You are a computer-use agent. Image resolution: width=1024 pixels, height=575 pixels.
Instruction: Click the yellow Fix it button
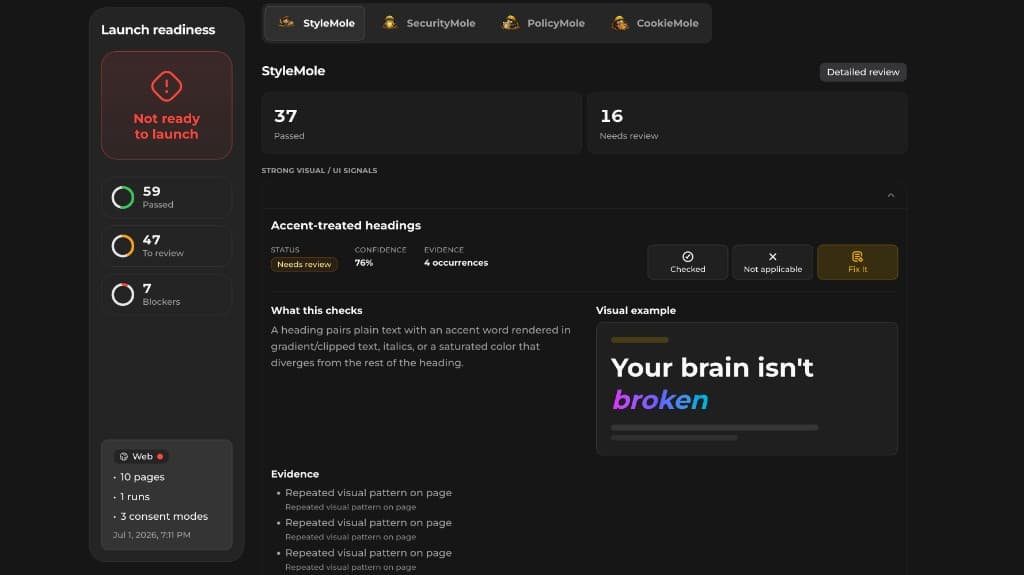[857, 262]
